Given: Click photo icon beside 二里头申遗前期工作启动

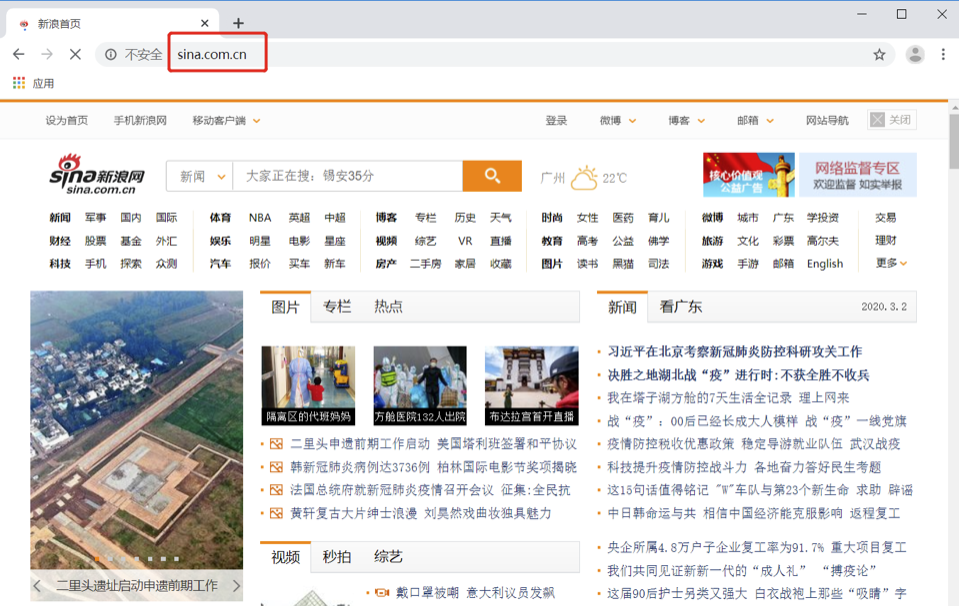Looking at the screenshot, I should (276, 444).
